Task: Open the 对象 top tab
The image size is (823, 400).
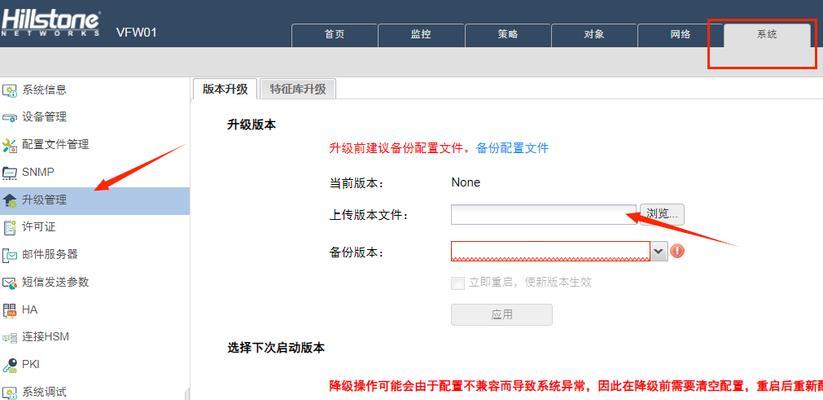Action: 594,35
